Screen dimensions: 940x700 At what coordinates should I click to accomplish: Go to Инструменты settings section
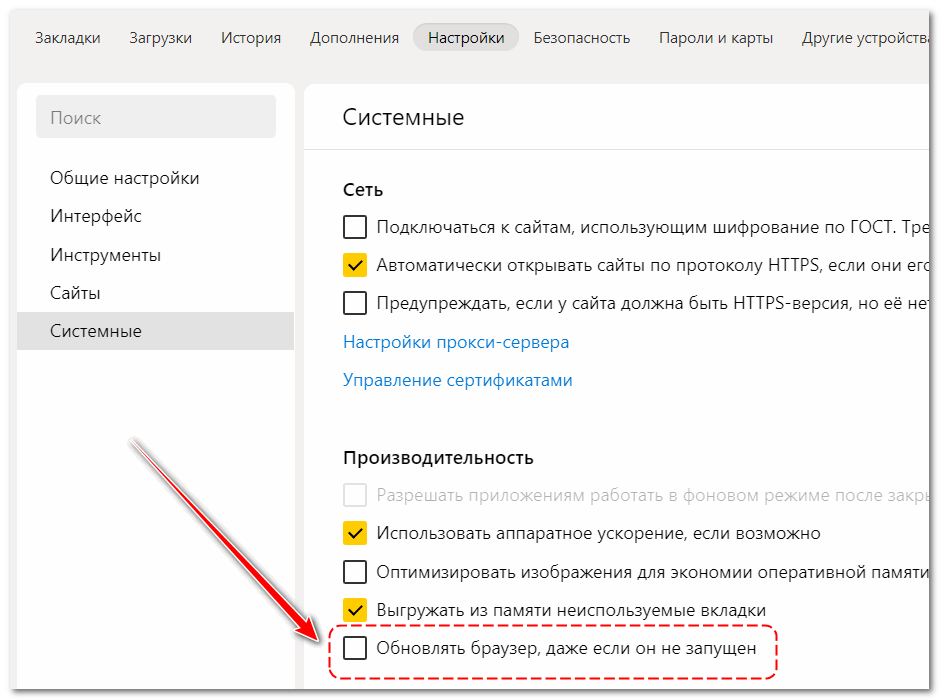[105, 255]
